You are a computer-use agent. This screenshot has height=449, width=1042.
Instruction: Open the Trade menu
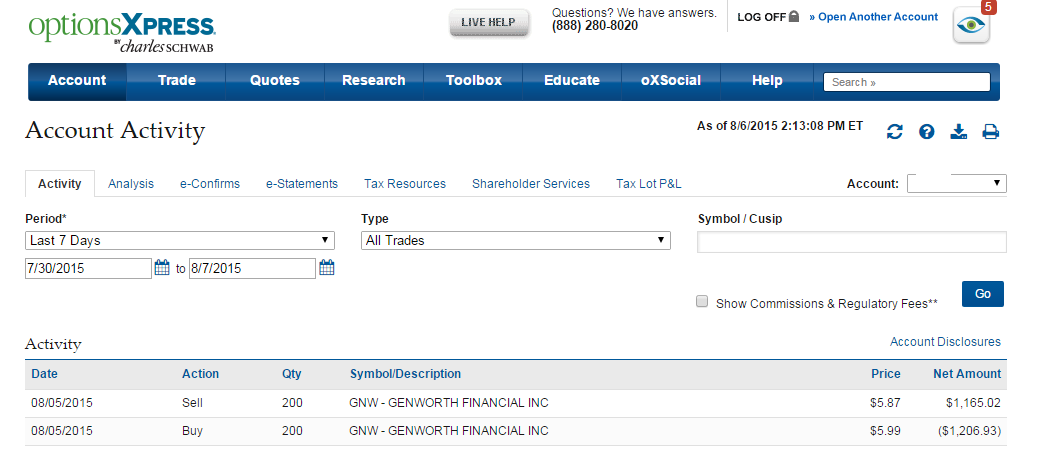176,81
